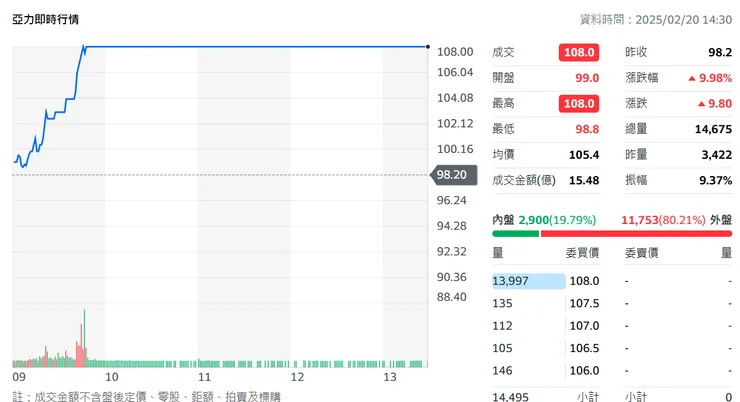Click the highlighted bid volume 13,997
740x402 pixels.
pyautogui.click(x=529, y=281)
